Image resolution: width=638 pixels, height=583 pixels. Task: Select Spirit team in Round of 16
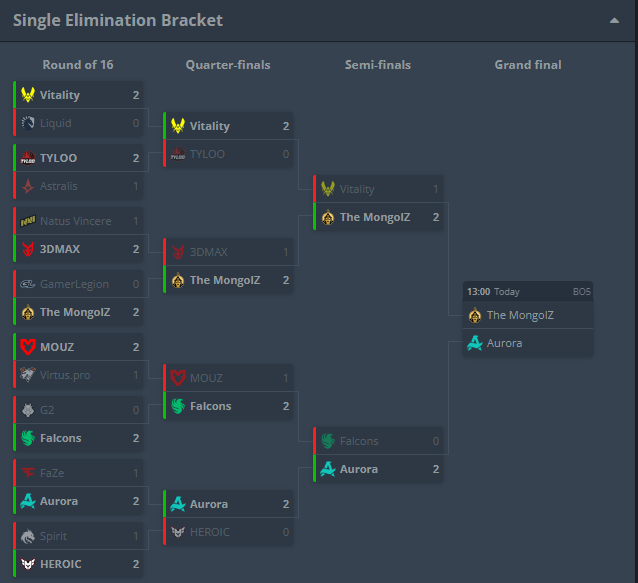click(78, 536)
